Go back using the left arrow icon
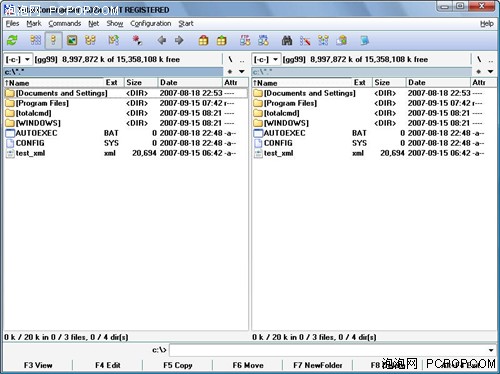Screen dimensions: 500x374 click(162, 41)
